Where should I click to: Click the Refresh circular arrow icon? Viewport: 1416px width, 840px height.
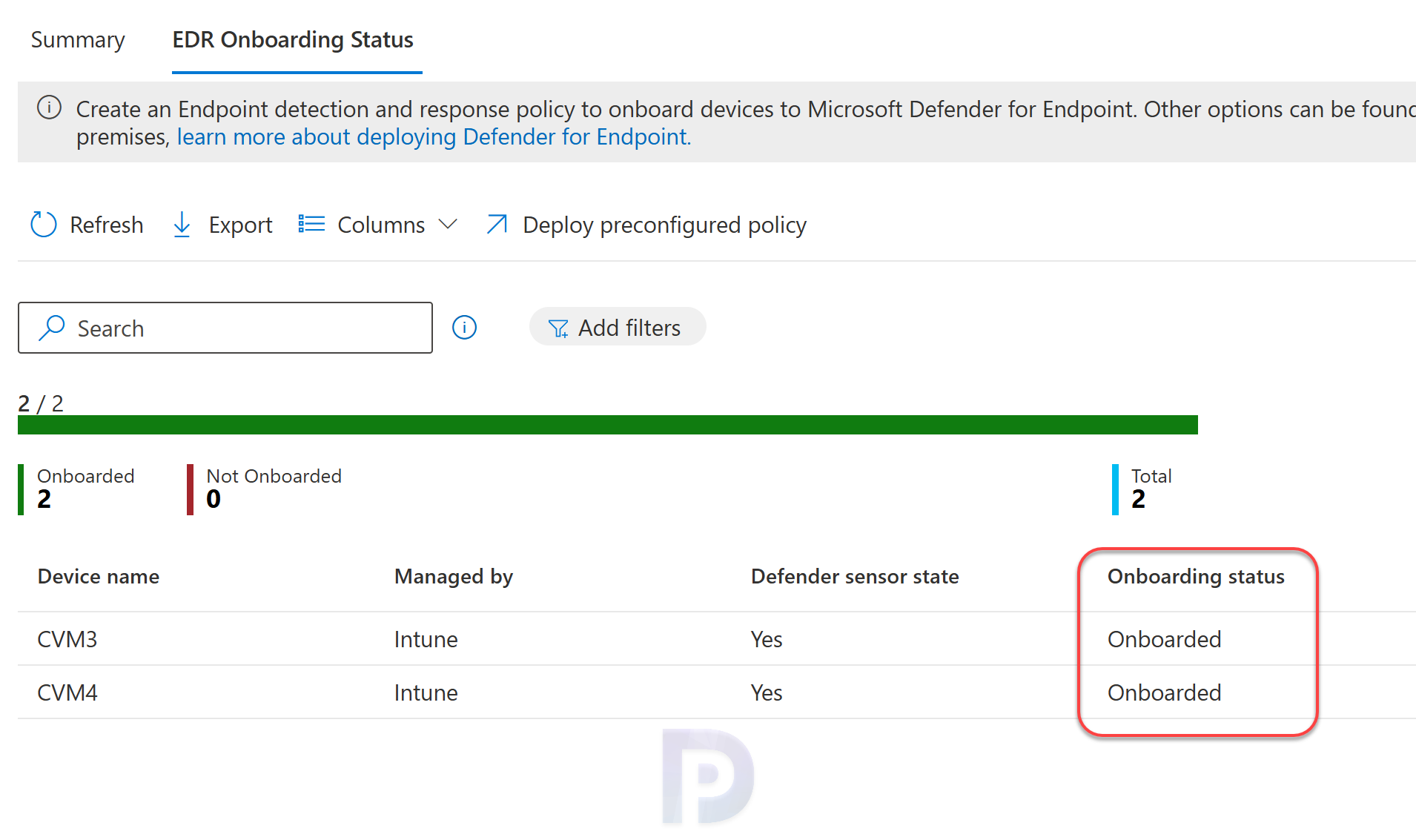tap(44, 225)
